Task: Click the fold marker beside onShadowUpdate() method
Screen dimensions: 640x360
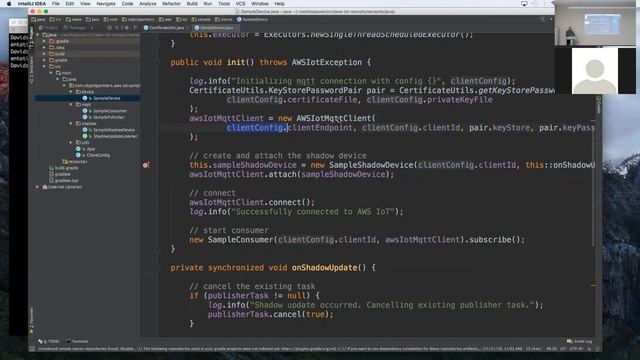Action: [157, 268]
